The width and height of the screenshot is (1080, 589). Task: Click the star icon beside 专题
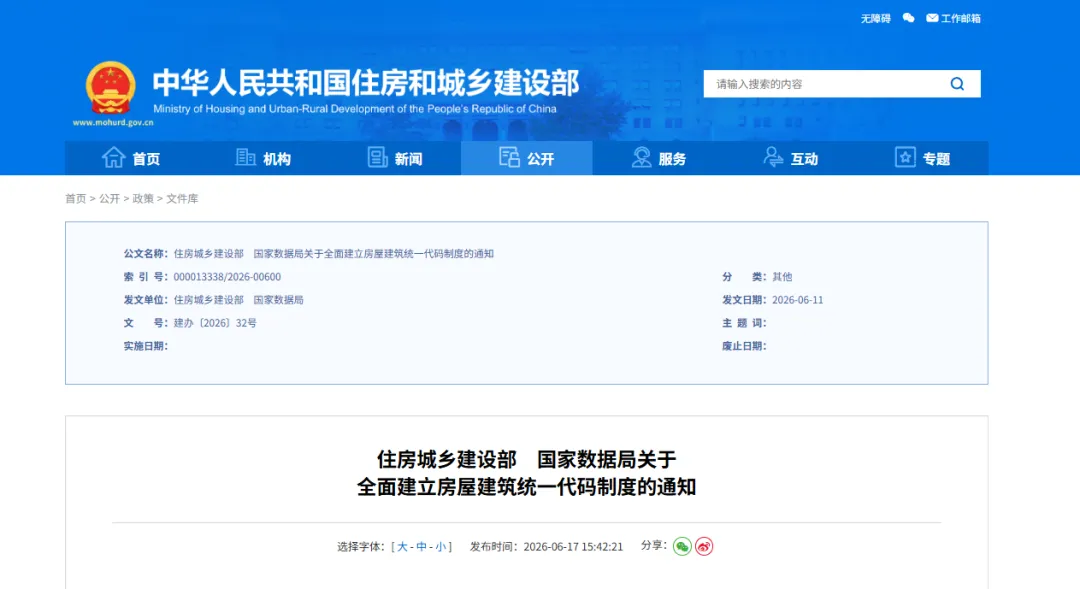click(x=905, y=158)
